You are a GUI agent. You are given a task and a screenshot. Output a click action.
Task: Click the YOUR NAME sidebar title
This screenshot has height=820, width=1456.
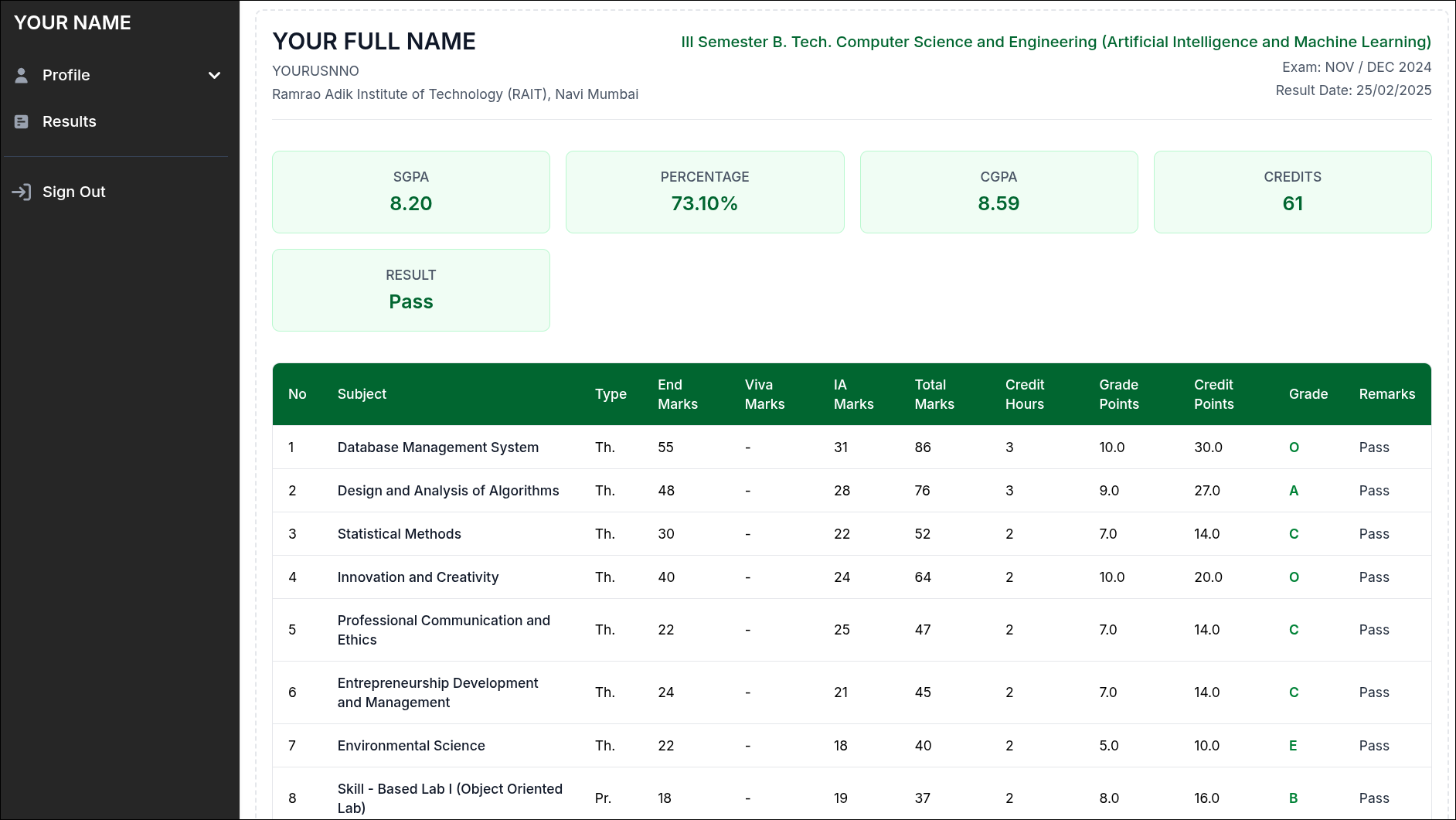73,22
